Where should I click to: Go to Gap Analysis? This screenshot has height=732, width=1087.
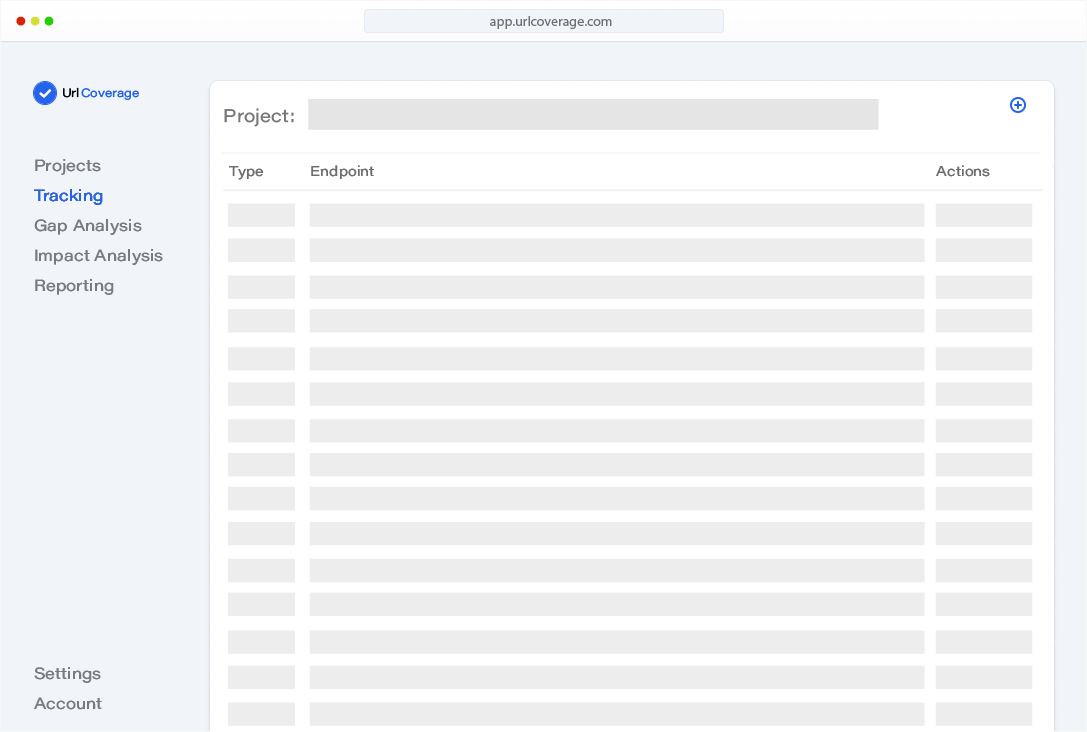tap(88, 226)
